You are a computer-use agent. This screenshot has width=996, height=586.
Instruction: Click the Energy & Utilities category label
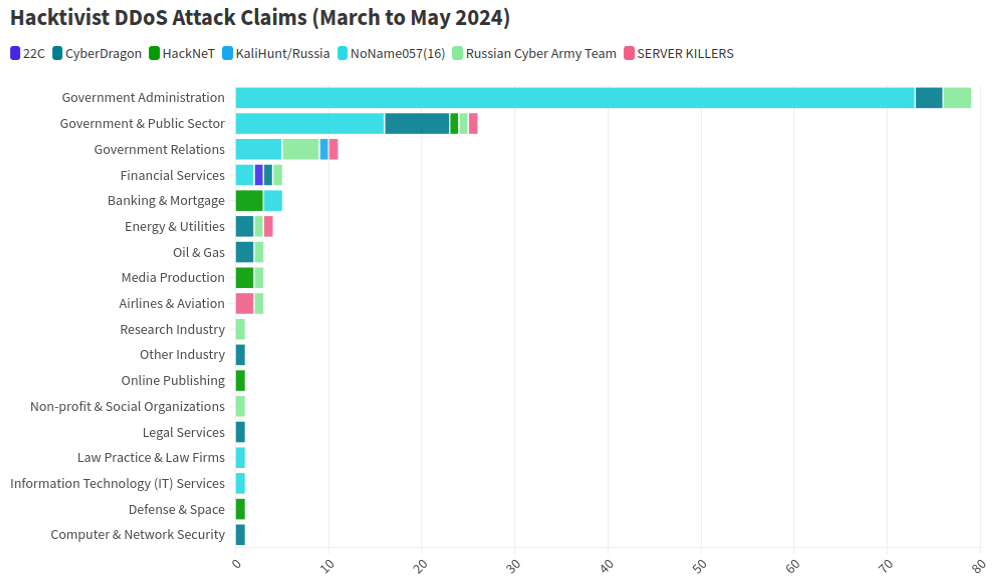pyautogui.click(x=175, y=227)
